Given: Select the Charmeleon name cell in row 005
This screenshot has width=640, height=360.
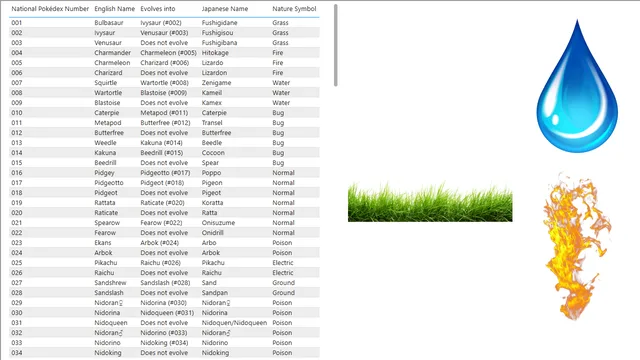Looking at the screenshot, I should click(x=112, y=63).
